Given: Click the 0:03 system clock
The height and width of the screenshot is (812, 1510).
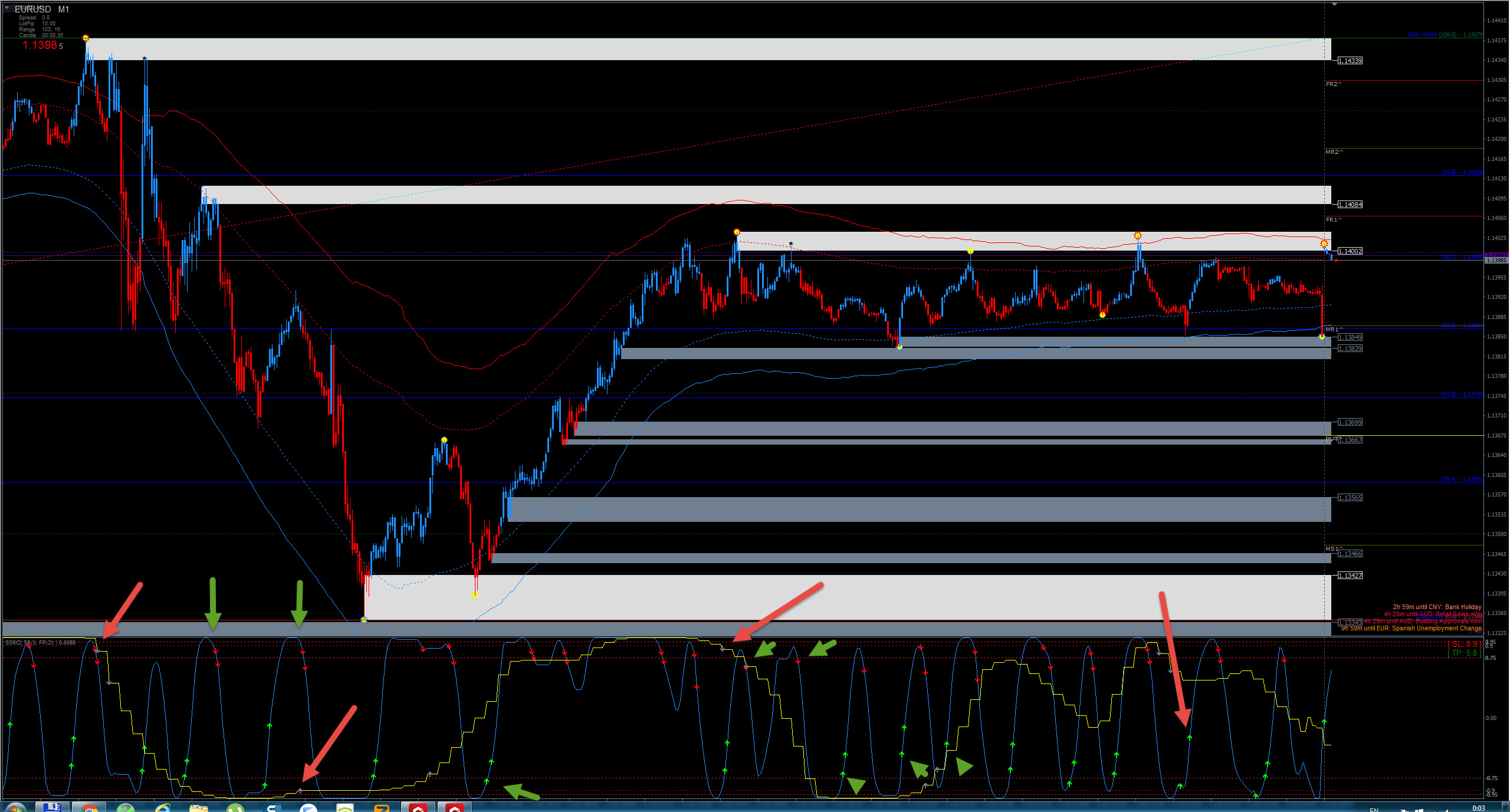Looking at the screenshot, I should [1478, 808].
